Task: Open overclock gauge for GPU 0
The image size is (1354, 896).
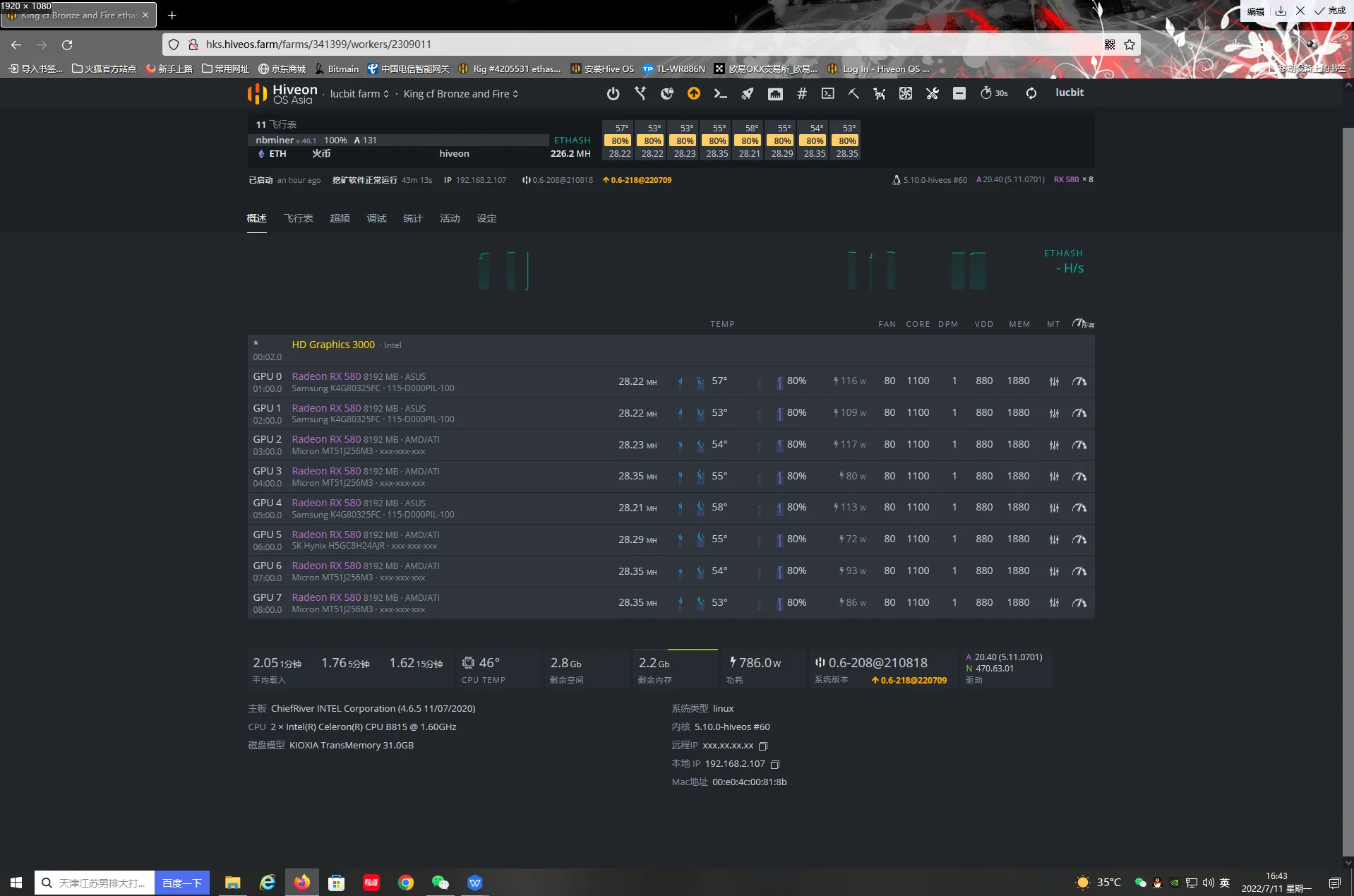Action: click(1079, 381)
